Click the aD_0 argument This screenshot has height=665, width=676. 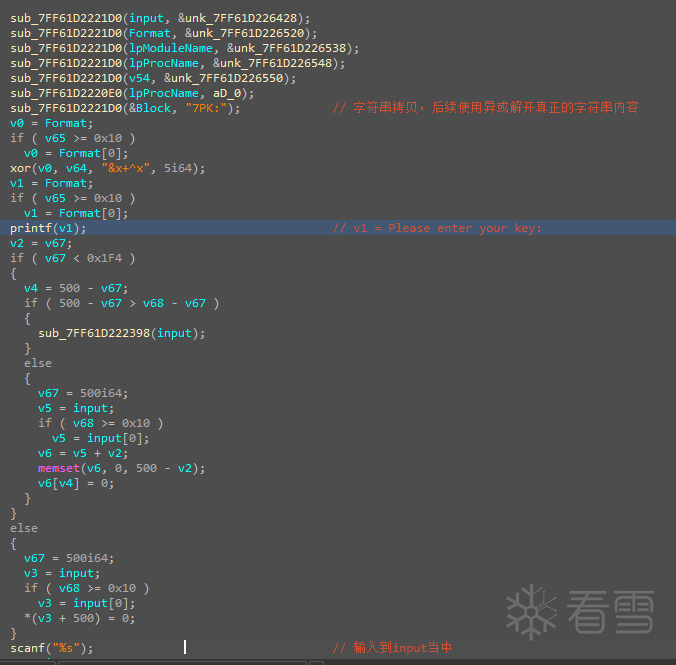pyautogui.click(x=227, y=93)
